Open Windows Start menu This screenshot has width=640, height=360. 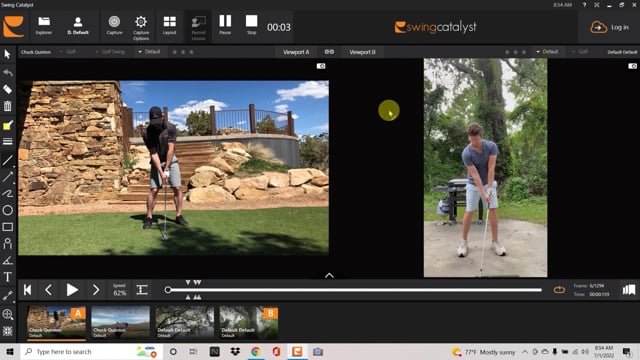coord(10,351)
